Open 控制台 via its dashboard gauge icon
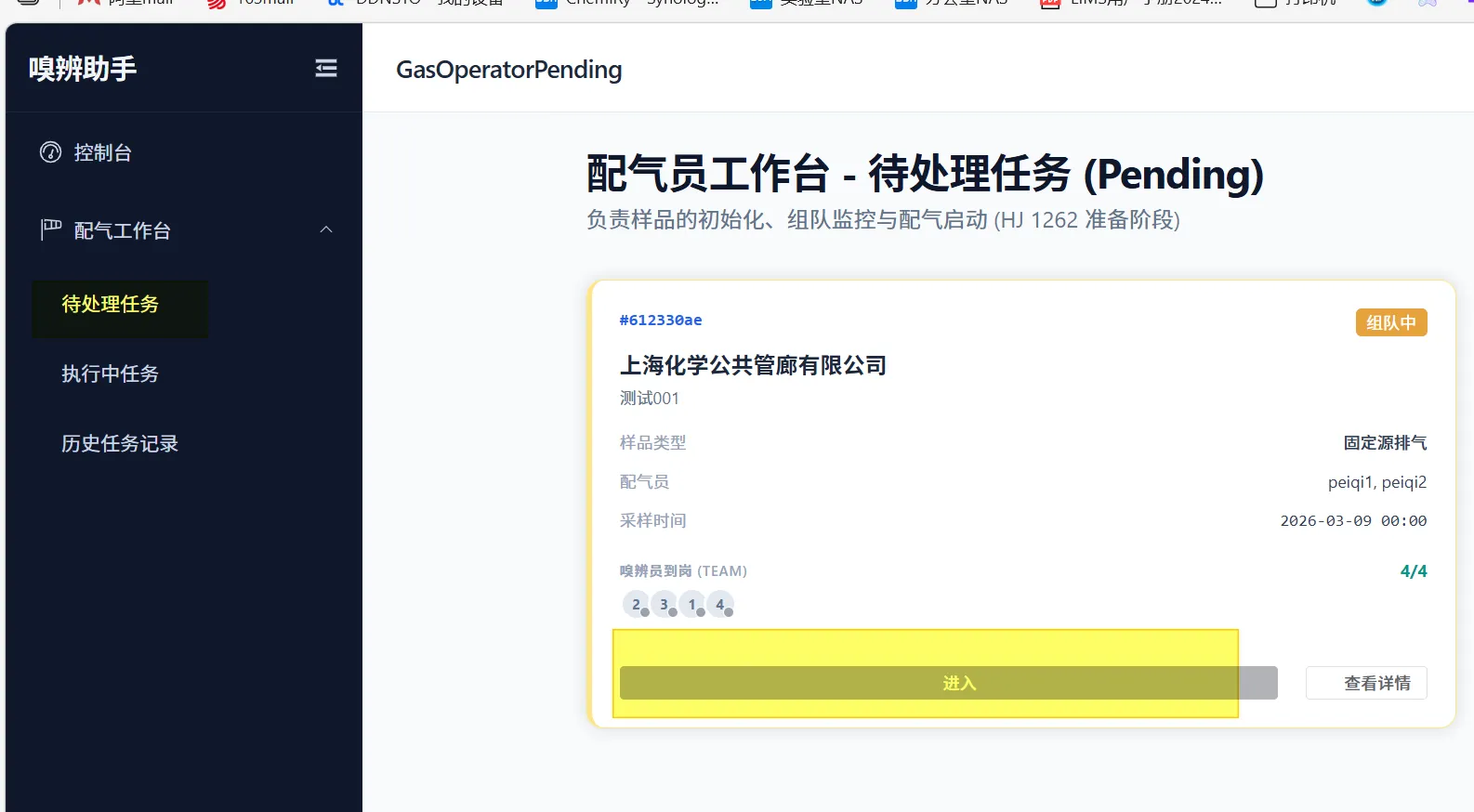Image resolution: width=1474 pixels, height=812 pixels. 50,152
